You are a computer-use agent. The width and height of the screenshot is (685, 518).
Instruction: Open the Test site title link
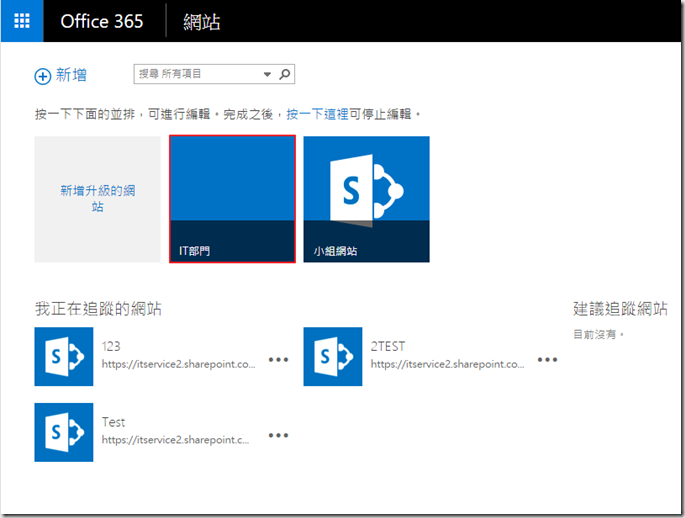click(113, 422)
